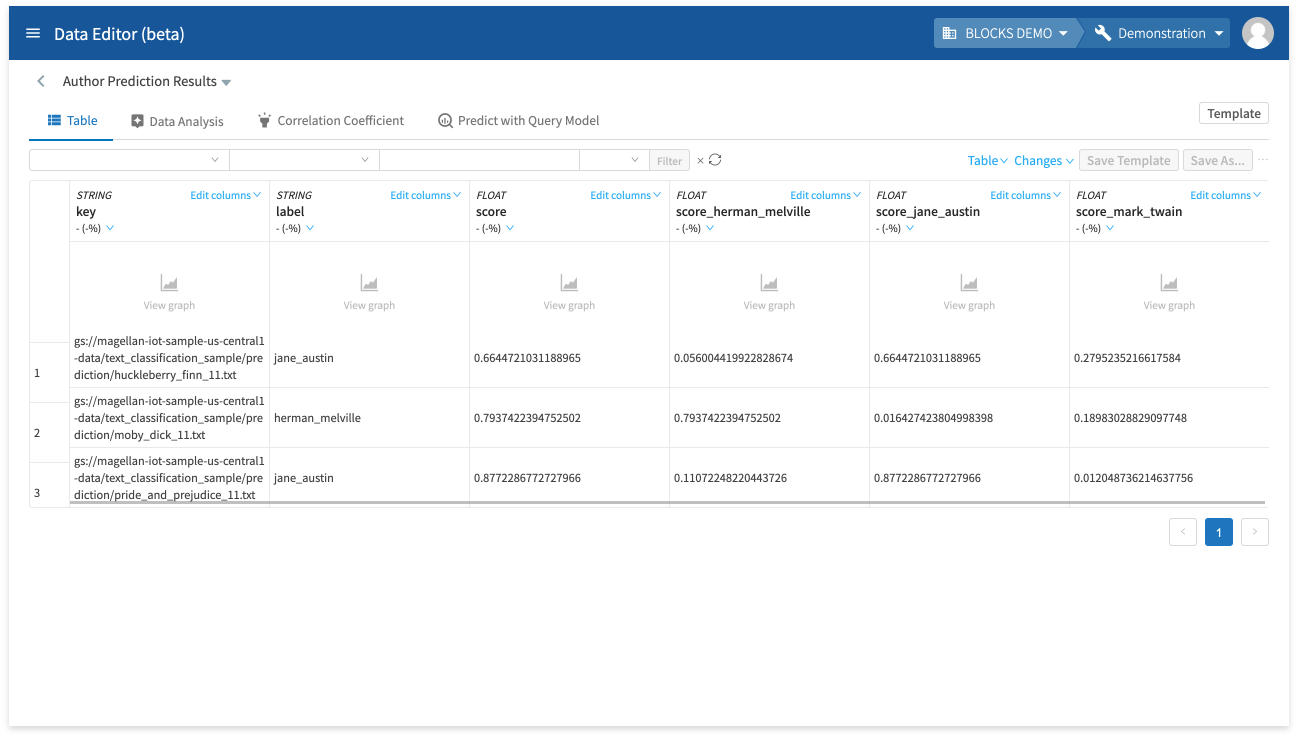This screenshot has height=738, width=1298.
Task: Go to page 1 in pagination
Action: click(1218, 532)
